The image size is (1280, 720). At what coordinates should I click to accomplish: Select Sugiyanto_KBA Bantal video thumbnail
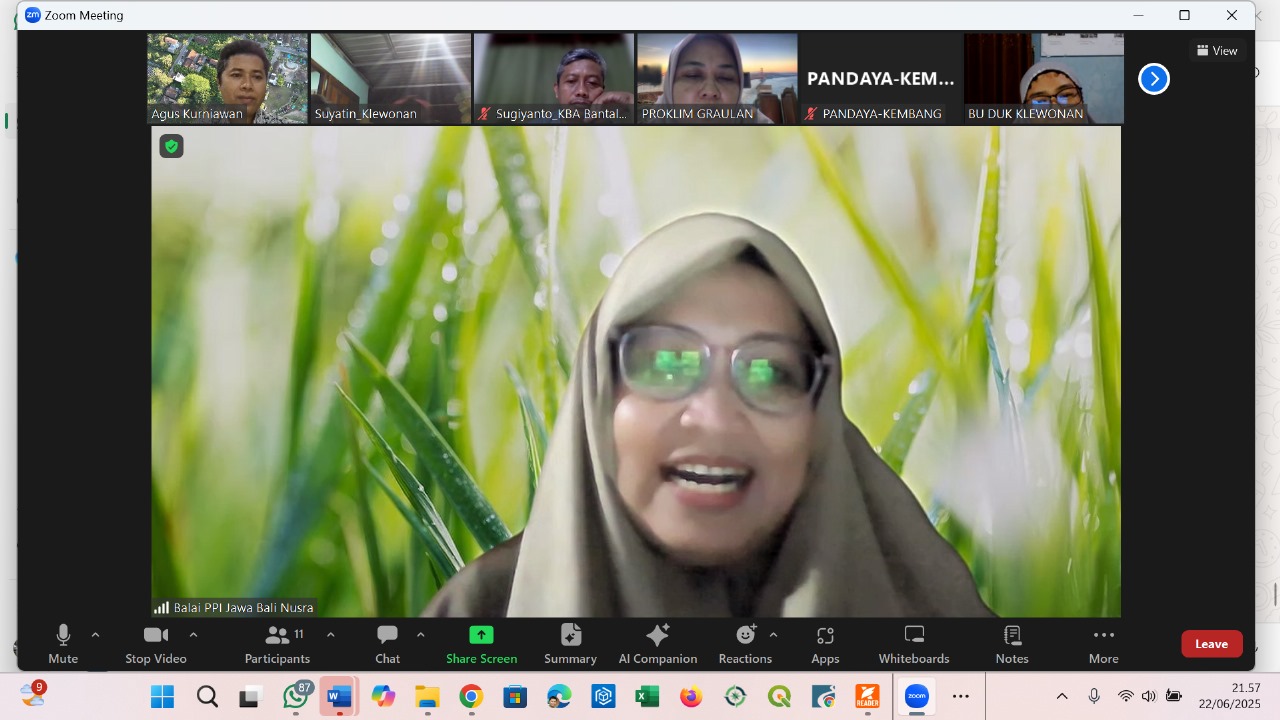pos(553,78)
